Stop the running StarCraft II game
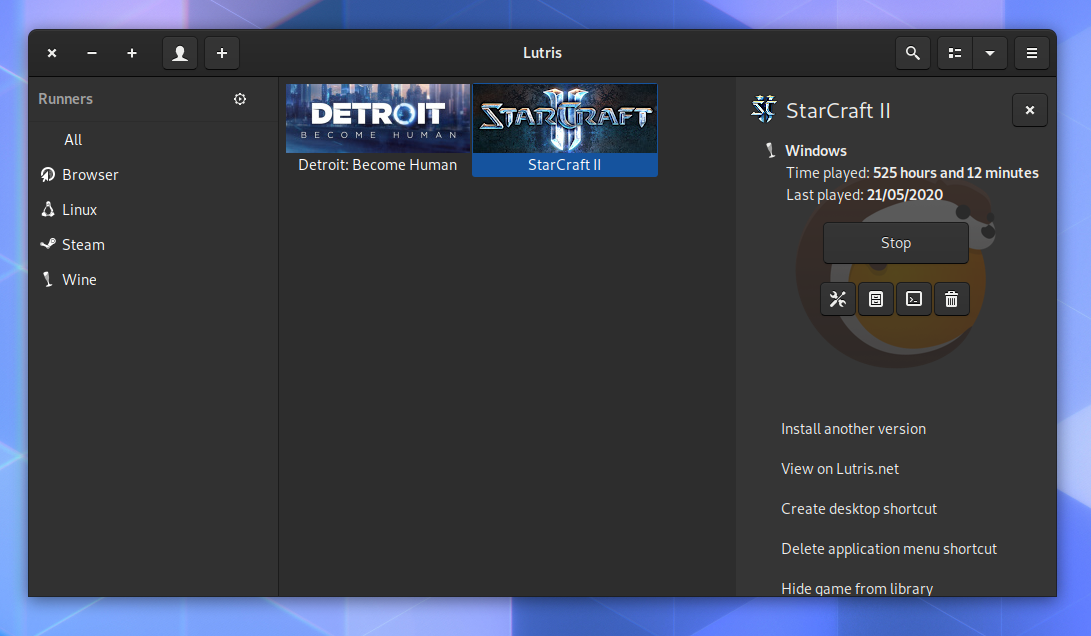1091x636 pixels. [895, 243]
